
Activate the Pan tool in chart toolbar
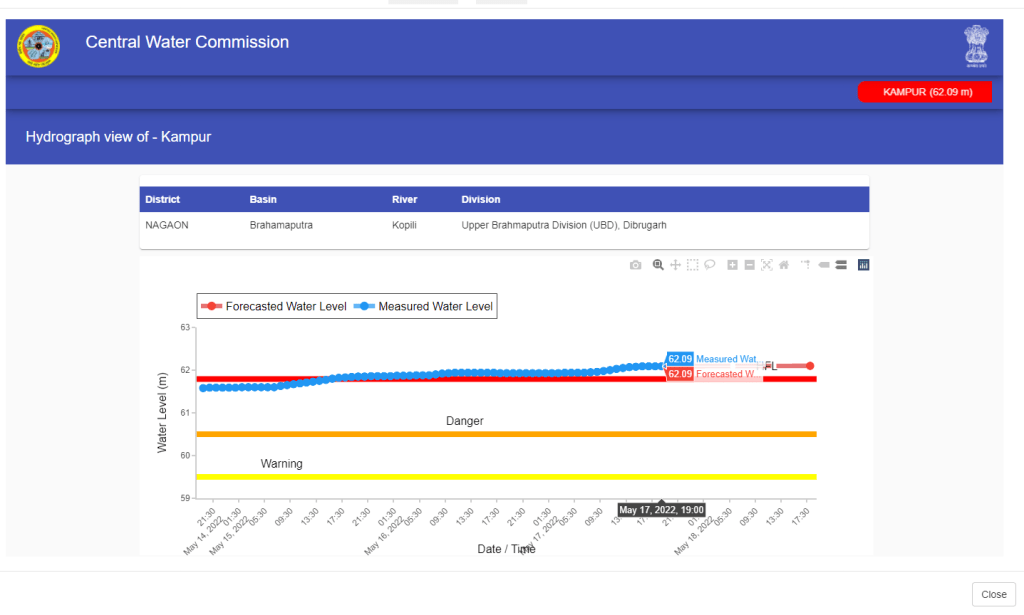[x=675, y=265]
